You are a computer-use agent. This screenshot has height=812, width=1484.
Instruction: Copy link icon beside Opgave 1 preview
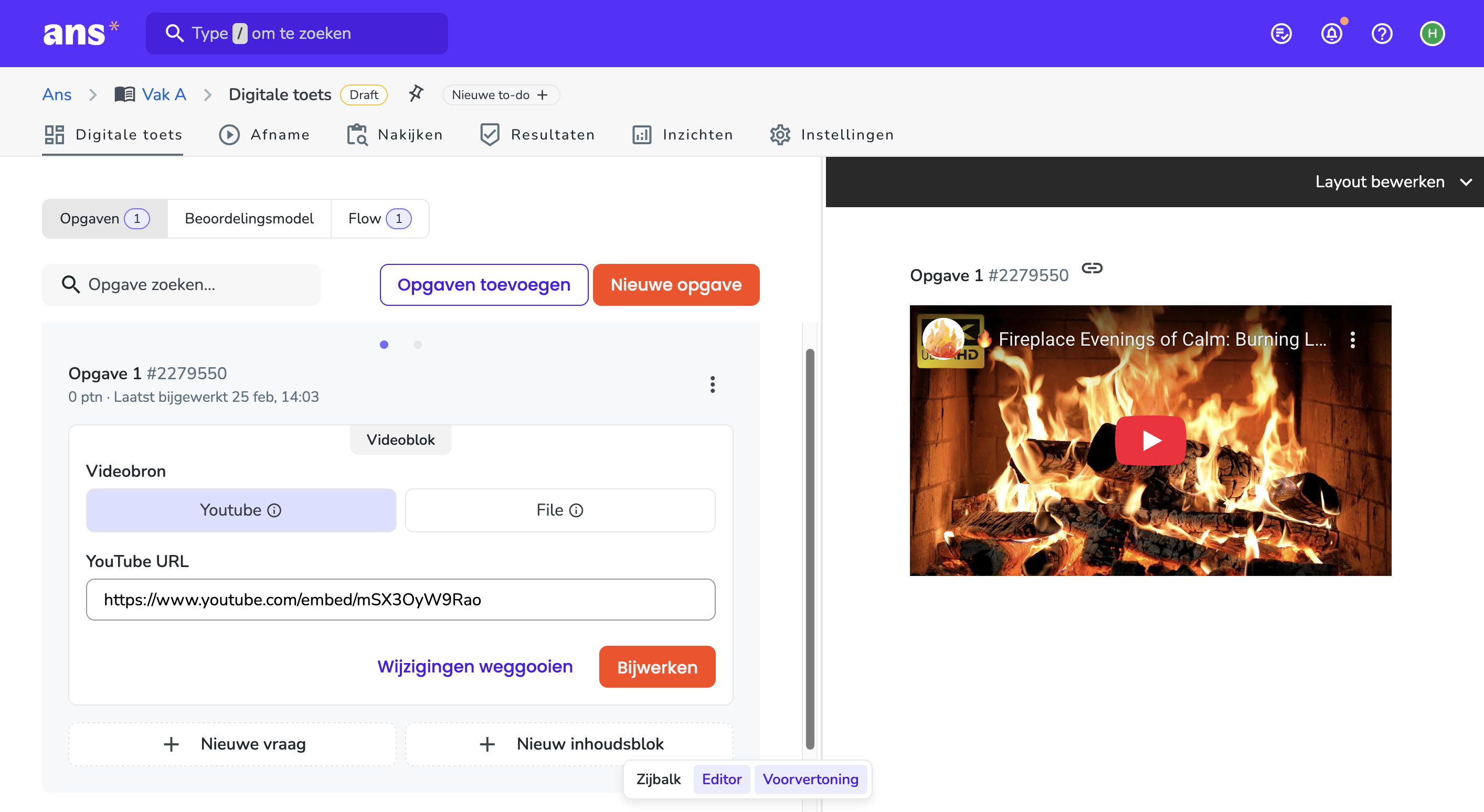tap(1091, 269)
